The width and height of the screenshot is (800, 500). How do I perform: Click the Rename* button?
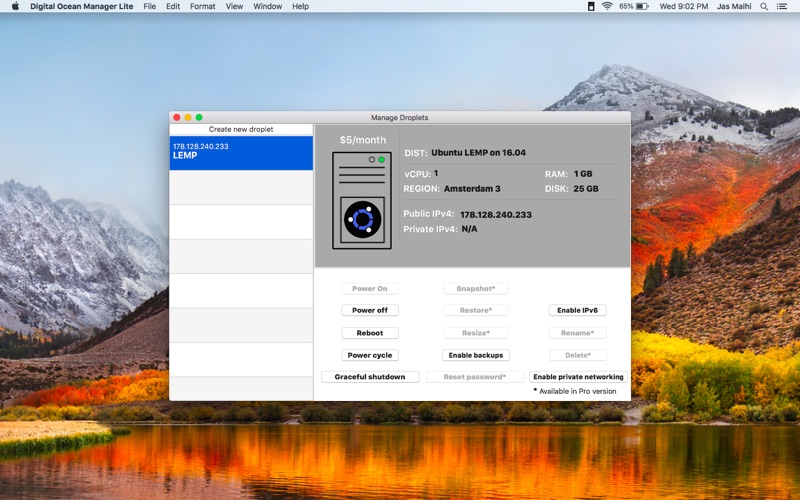point(578,333)
